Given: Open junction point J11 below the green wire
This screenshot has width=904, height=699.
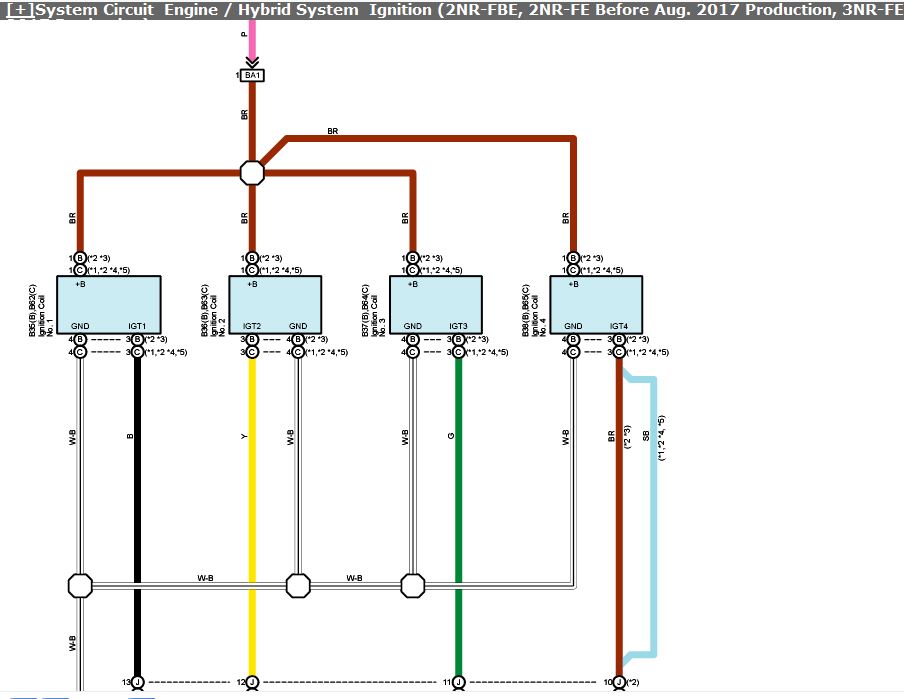Looking at the screenshot, I should tap(460, 682).
